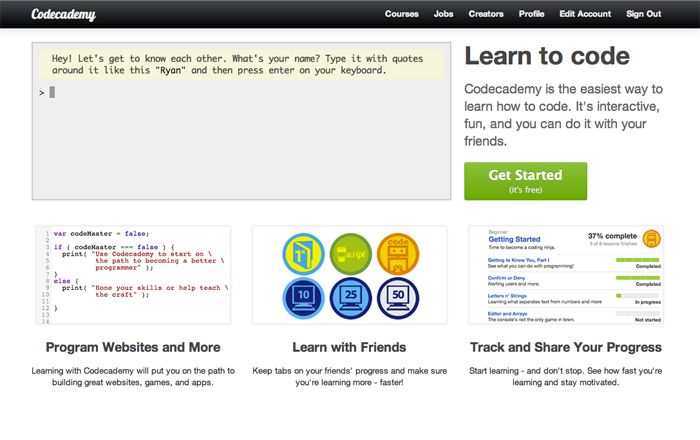
Task: Click the Track and Share Your Progress heading
Action: pyautogui.click(x=566, y=347)
